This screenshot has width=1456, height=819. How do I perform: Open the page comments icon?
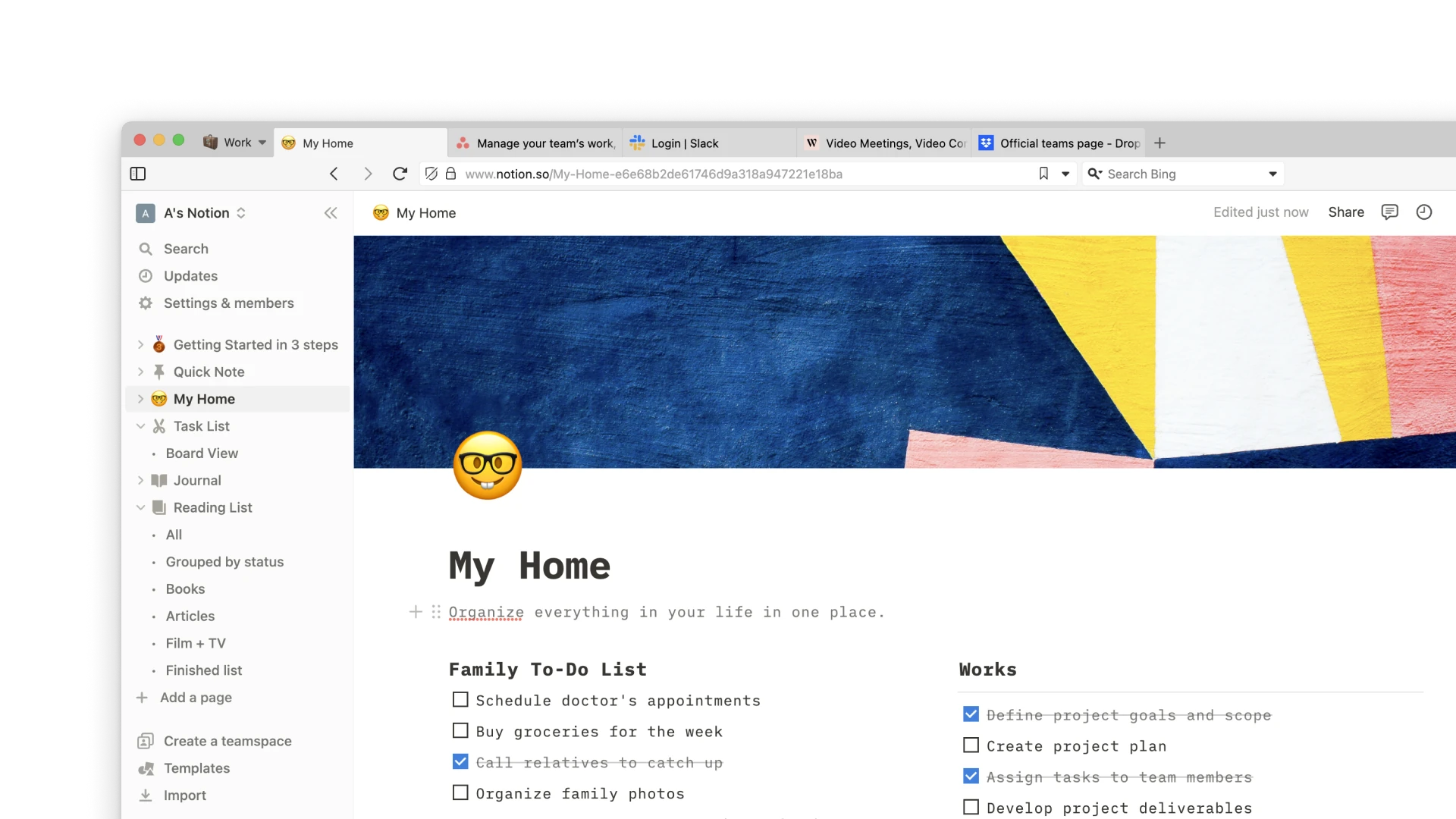tap(1389, 212)
